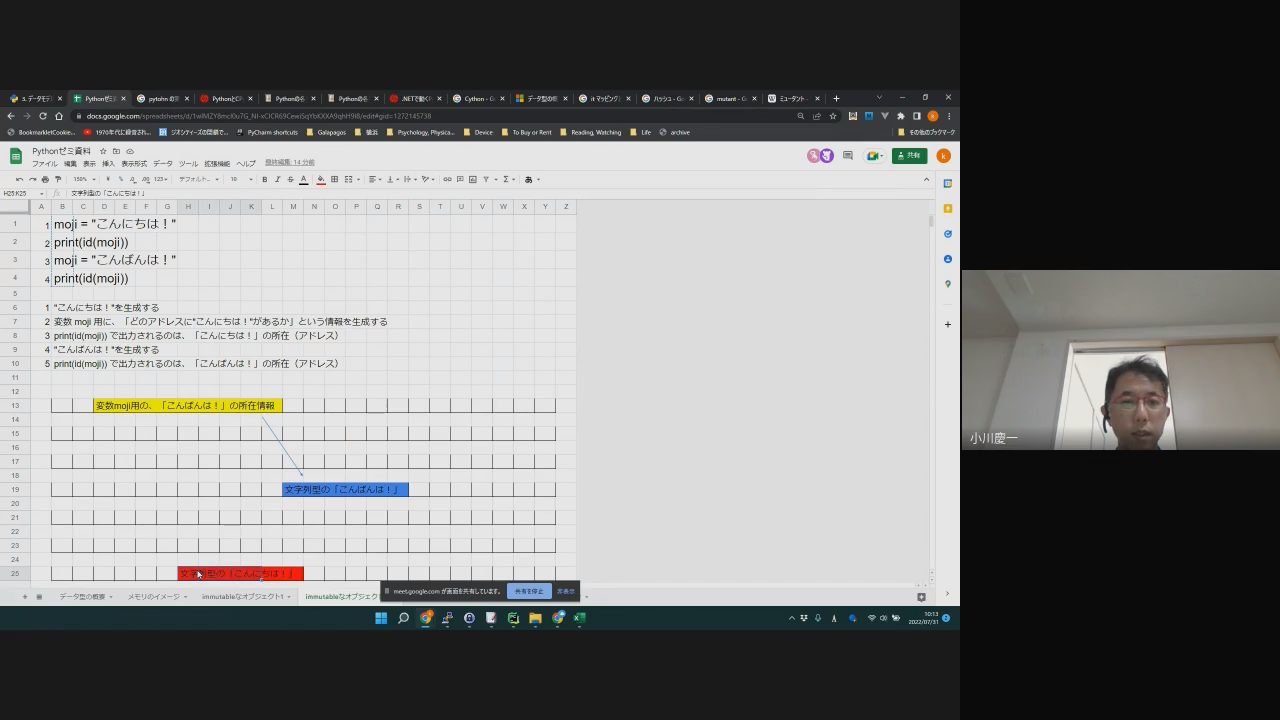The height and width of the screenshot is (720, 1280).
Task: Open the zoom 150% dropdown
Action: (83, 180)
